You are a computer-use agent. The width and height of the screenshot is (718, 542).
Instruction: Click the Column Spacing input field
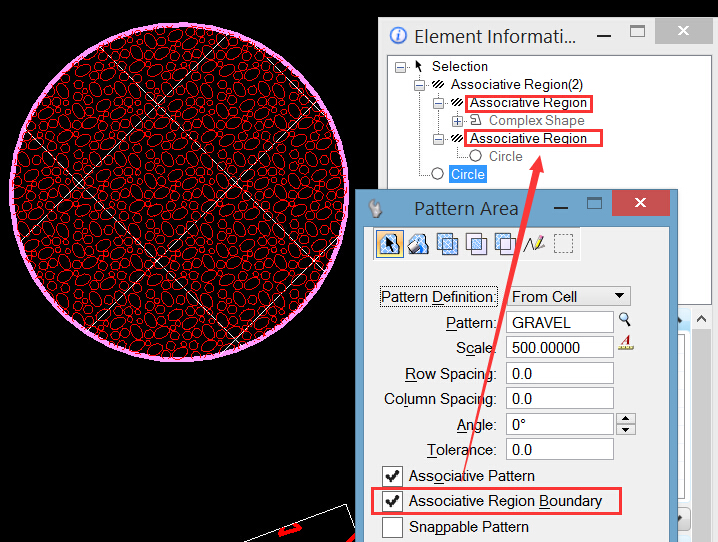point(560,399)
